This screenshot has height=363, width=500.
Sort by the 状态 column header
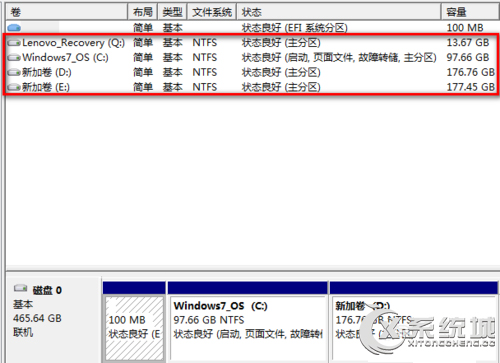click(x=339, y=12)
